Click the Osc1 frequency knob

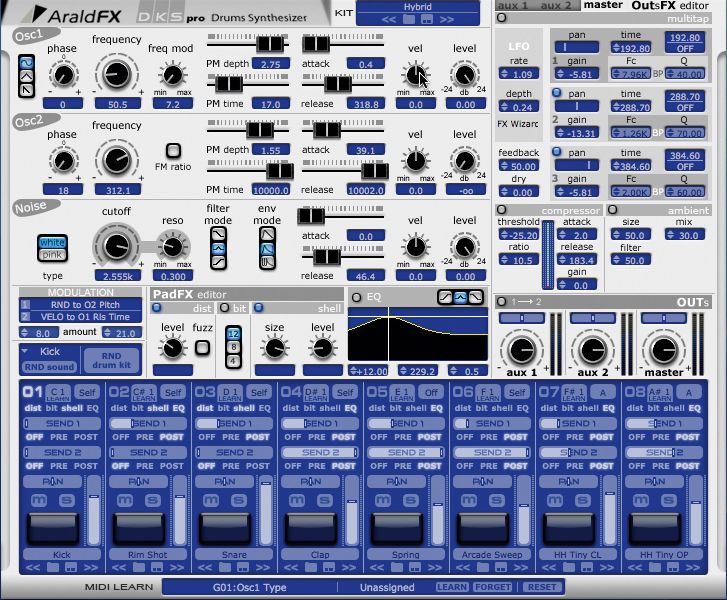(x=117, y=74)
